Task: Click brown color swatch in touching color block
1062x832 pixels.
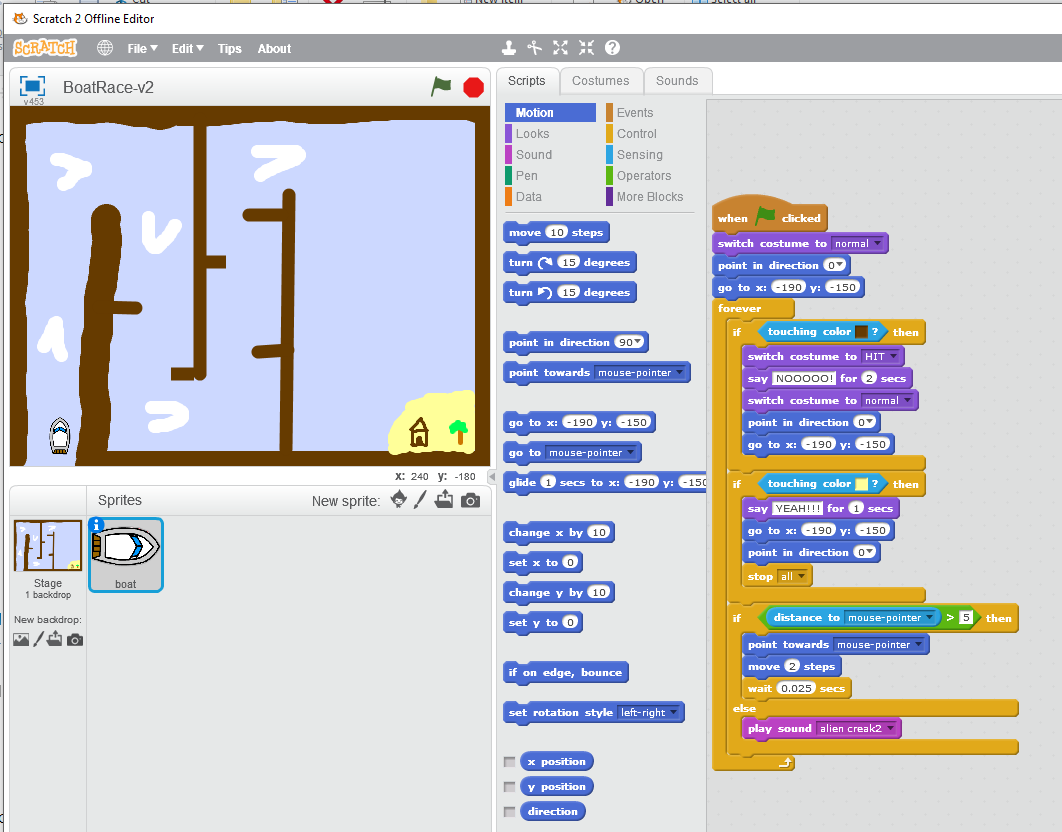Action: click(861, 332)
